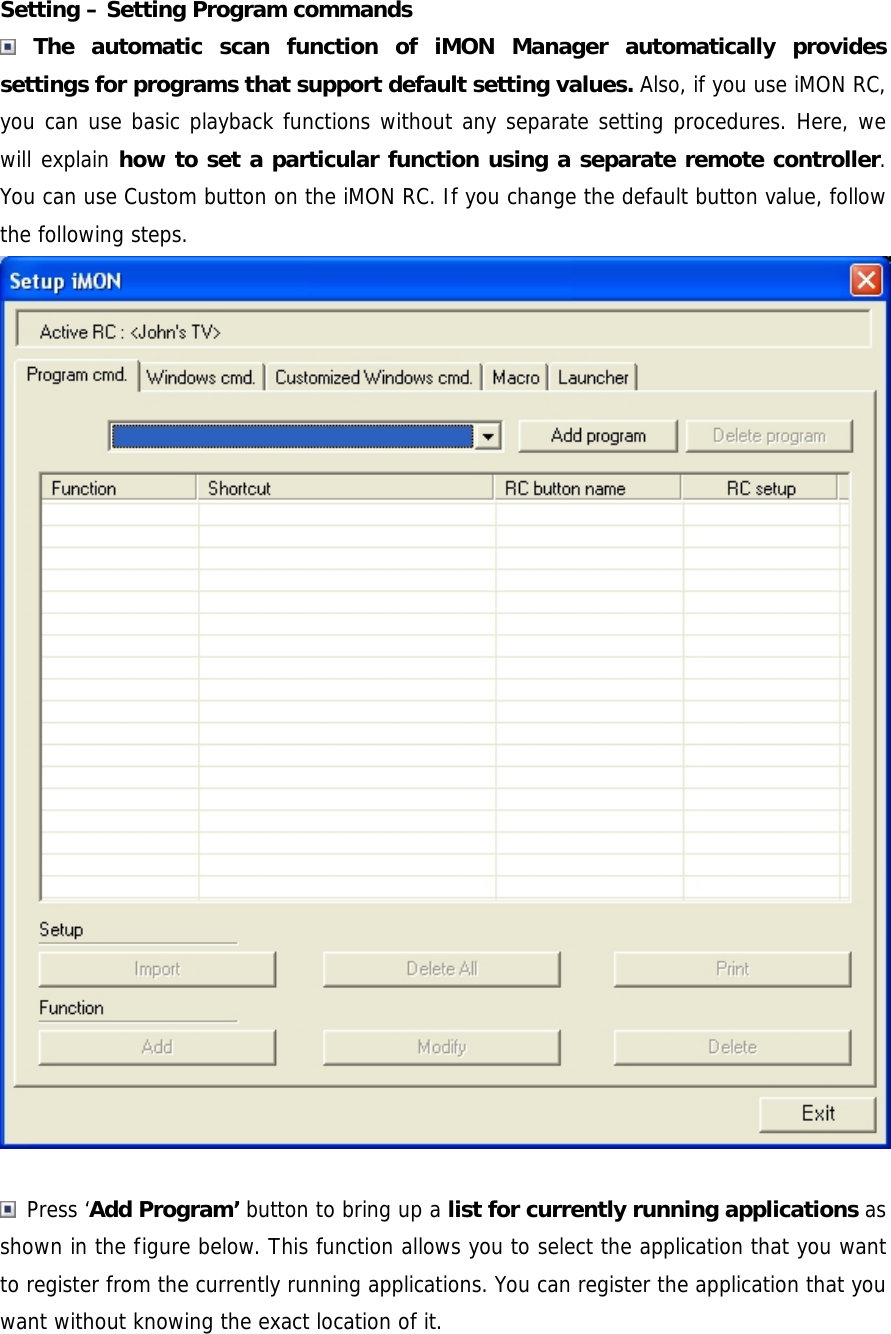891x1334 pixels.
Task: Open the program selection dropdown
Action: (489, 435)
